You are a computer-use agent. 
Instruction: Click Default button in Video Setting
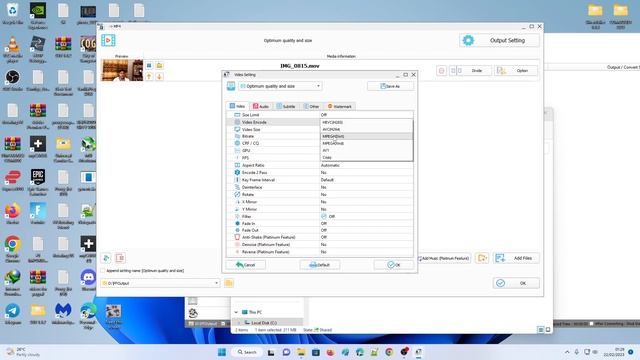point(320,265)
